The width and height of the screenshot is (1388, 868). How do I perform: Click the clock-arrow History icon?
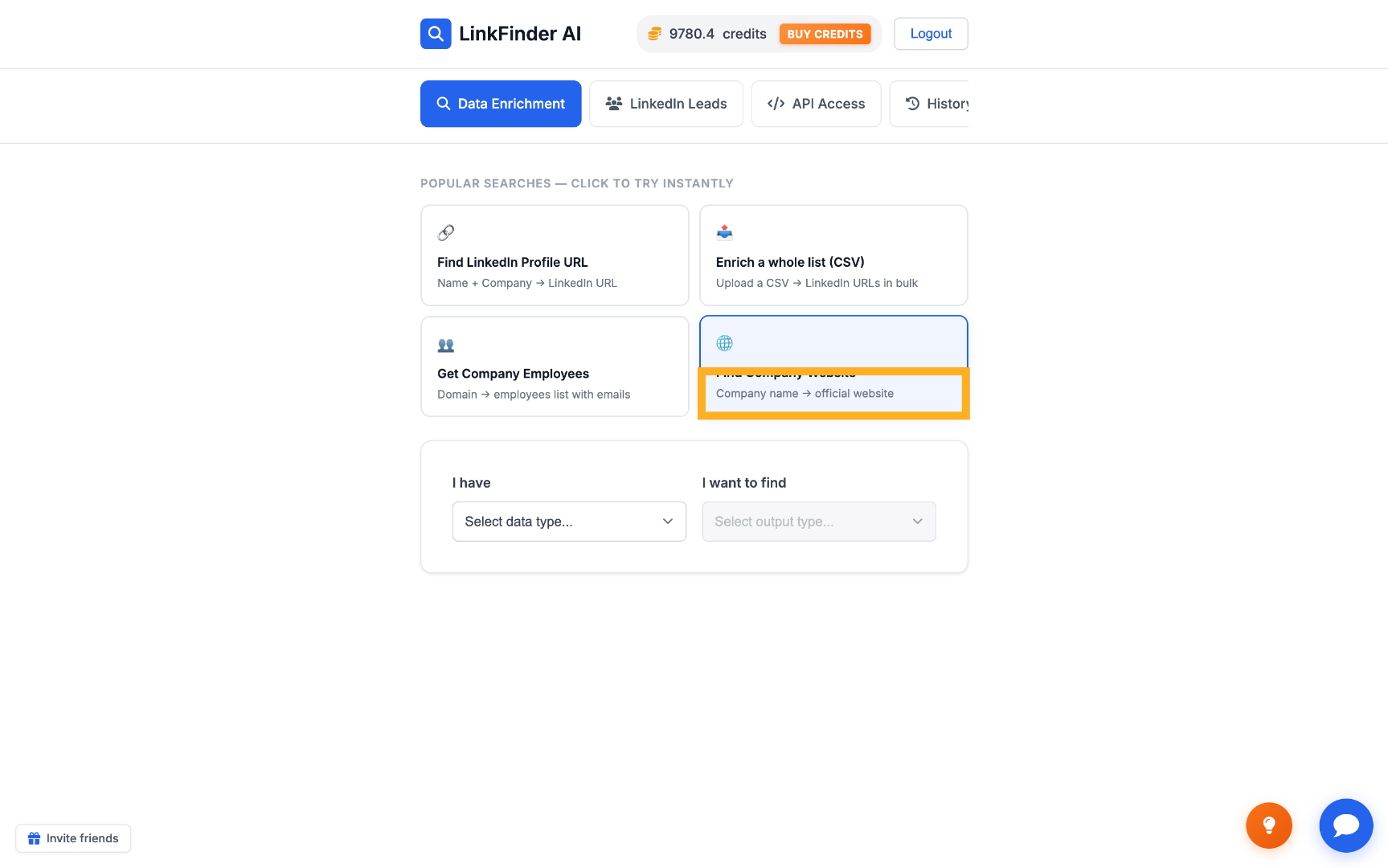[x=912, y=104]
